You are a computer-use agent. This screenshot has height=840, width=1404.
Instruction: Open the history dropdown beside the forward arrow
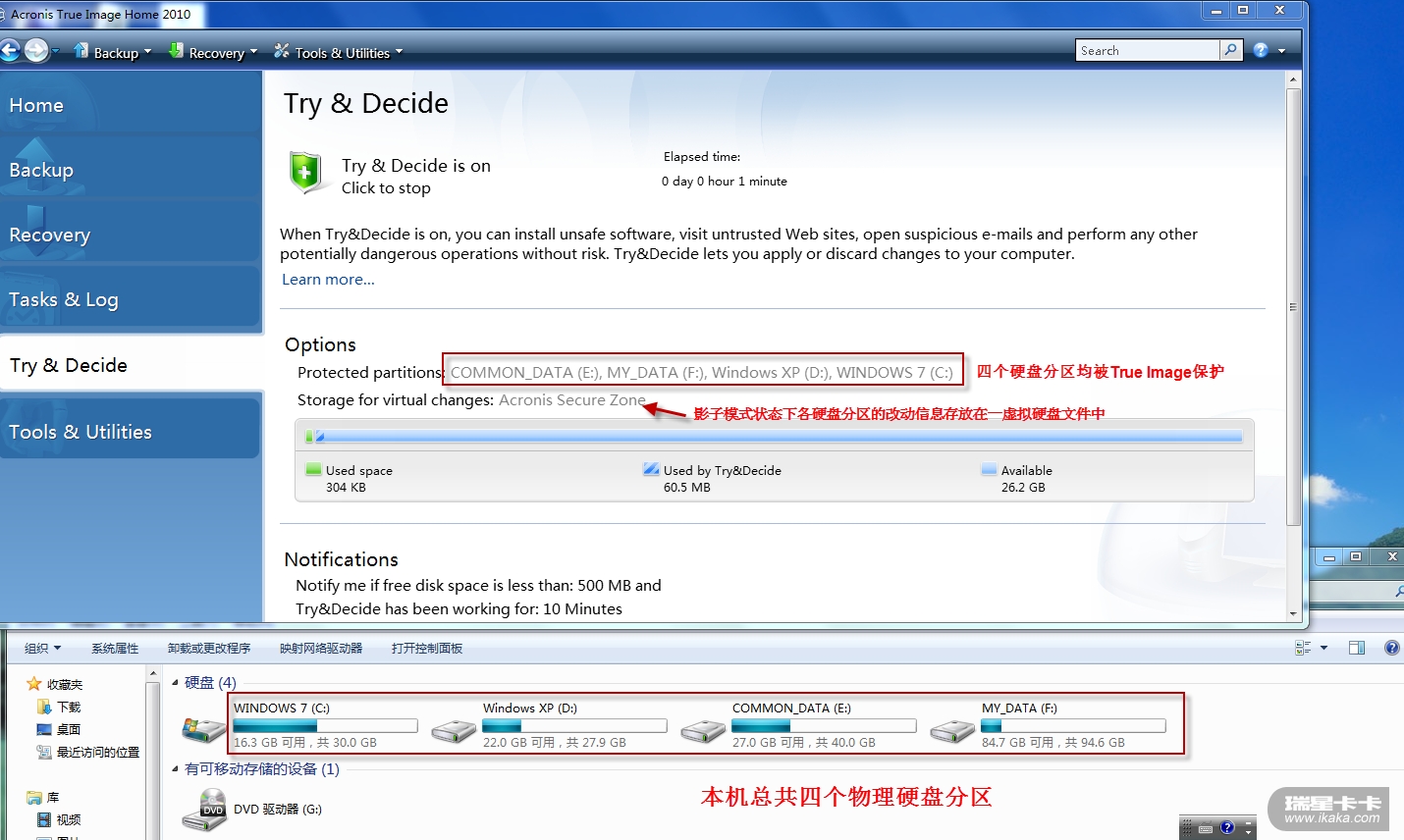point(56,51)
